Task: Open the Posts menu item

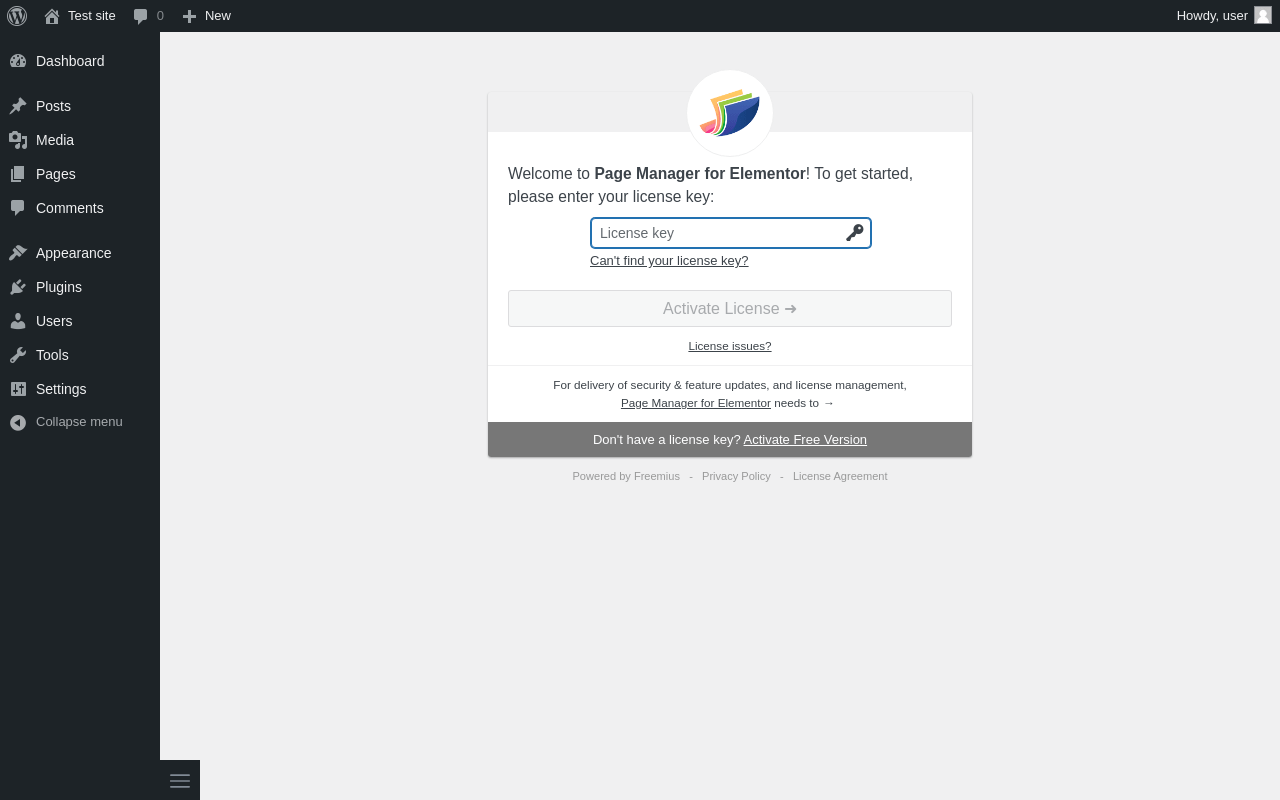Action: (x=80, y=106)
